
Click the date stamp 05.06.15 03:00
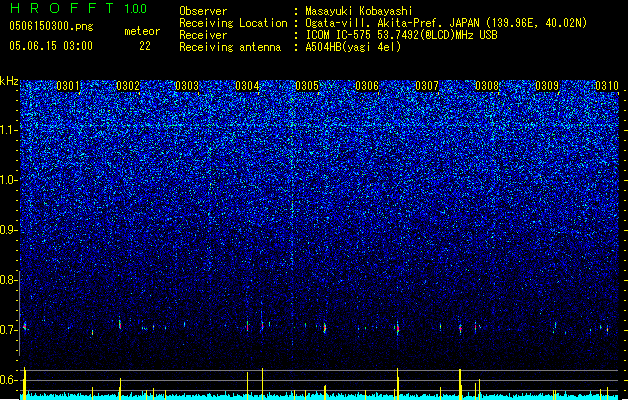click(x=51, y=45)
